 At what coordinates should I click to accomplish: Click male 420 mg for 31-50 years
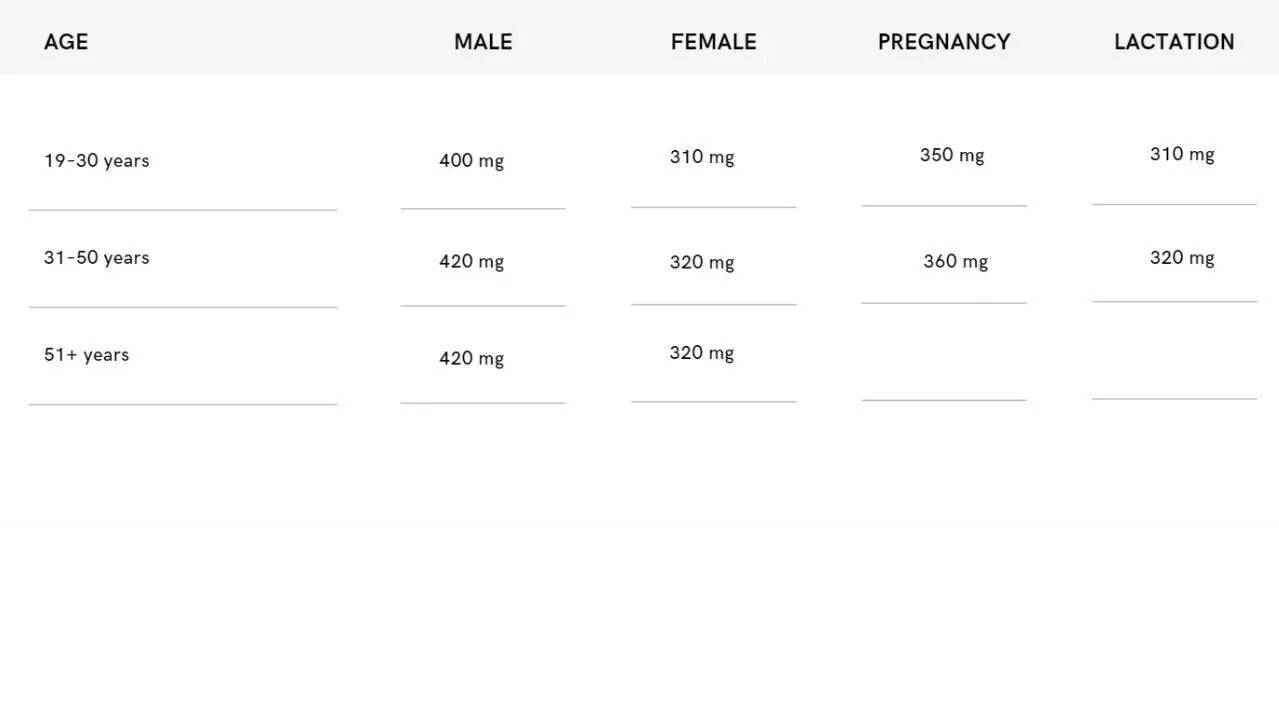pyautogui.click(x=471, y=262)
